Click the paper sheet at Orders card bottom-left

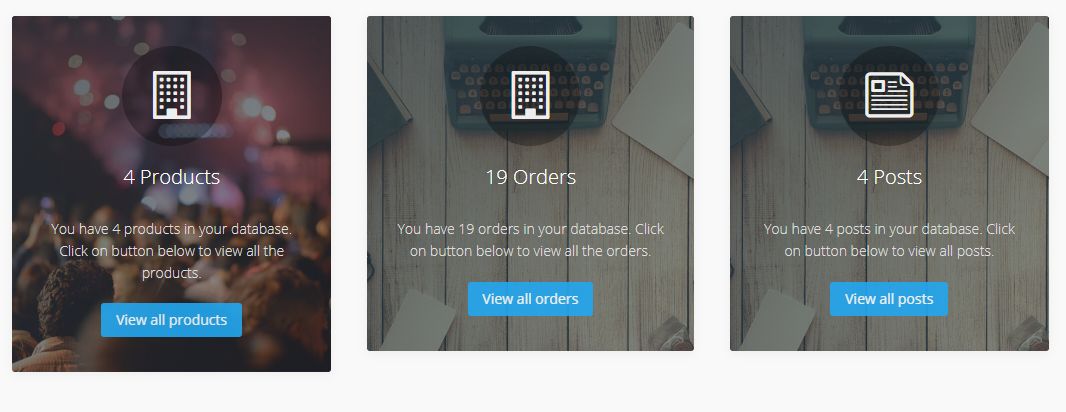(x=416, y=321)
